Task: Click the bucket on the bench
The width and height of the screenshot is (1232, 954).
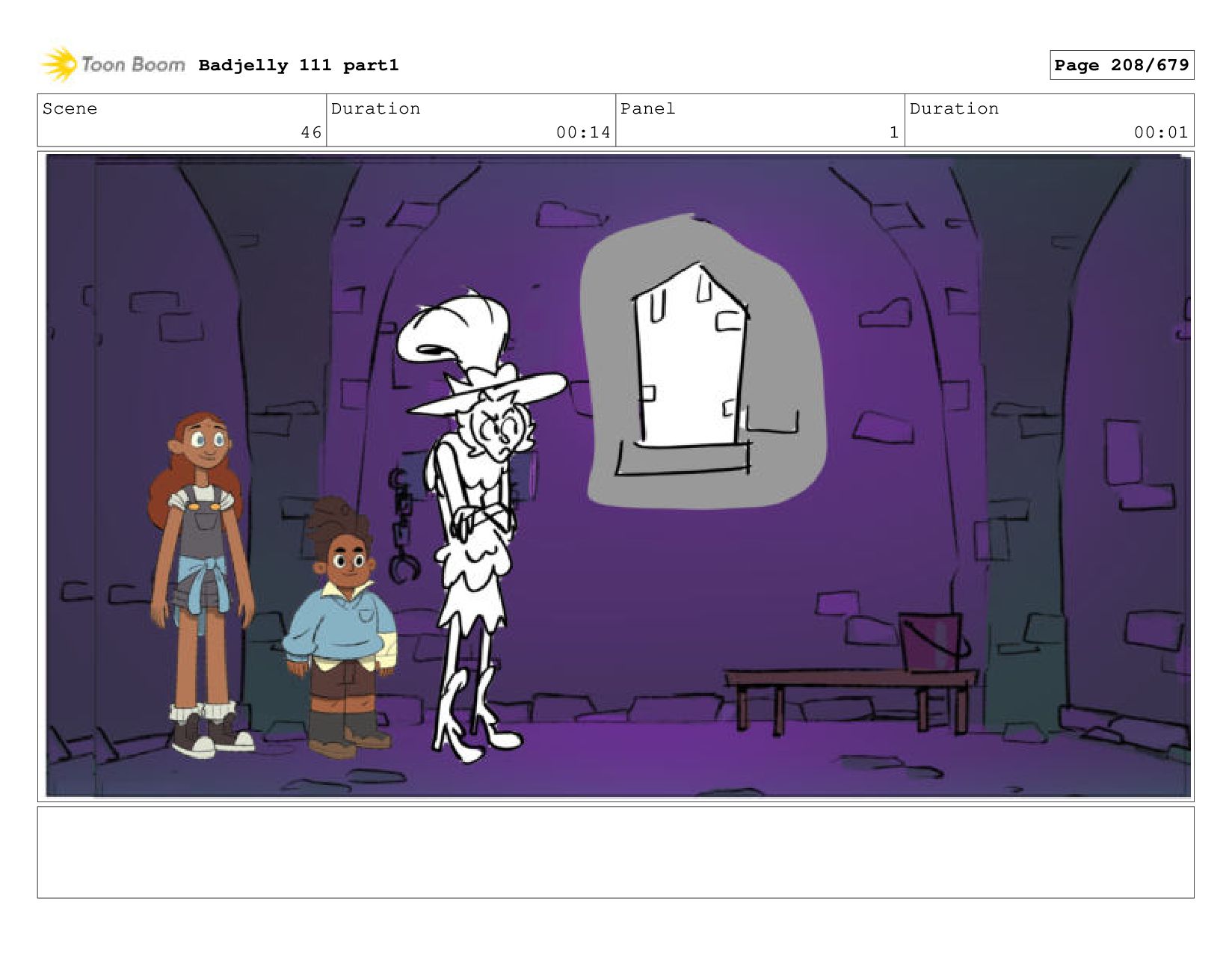Action: (933, 641)
